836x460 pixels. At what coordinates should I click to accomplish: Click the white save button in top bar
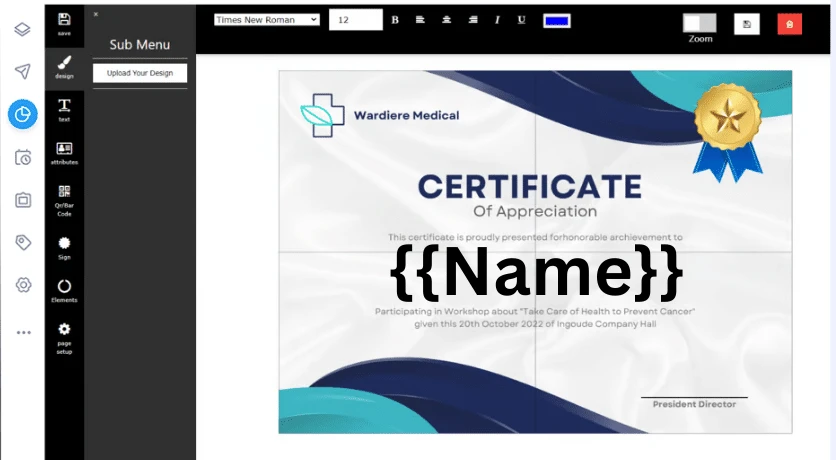746,24
